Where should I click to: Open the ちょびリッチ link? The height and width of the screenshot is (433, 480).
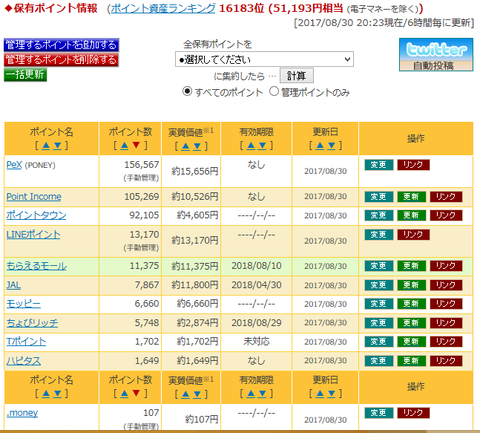click(x=32, y=323)
